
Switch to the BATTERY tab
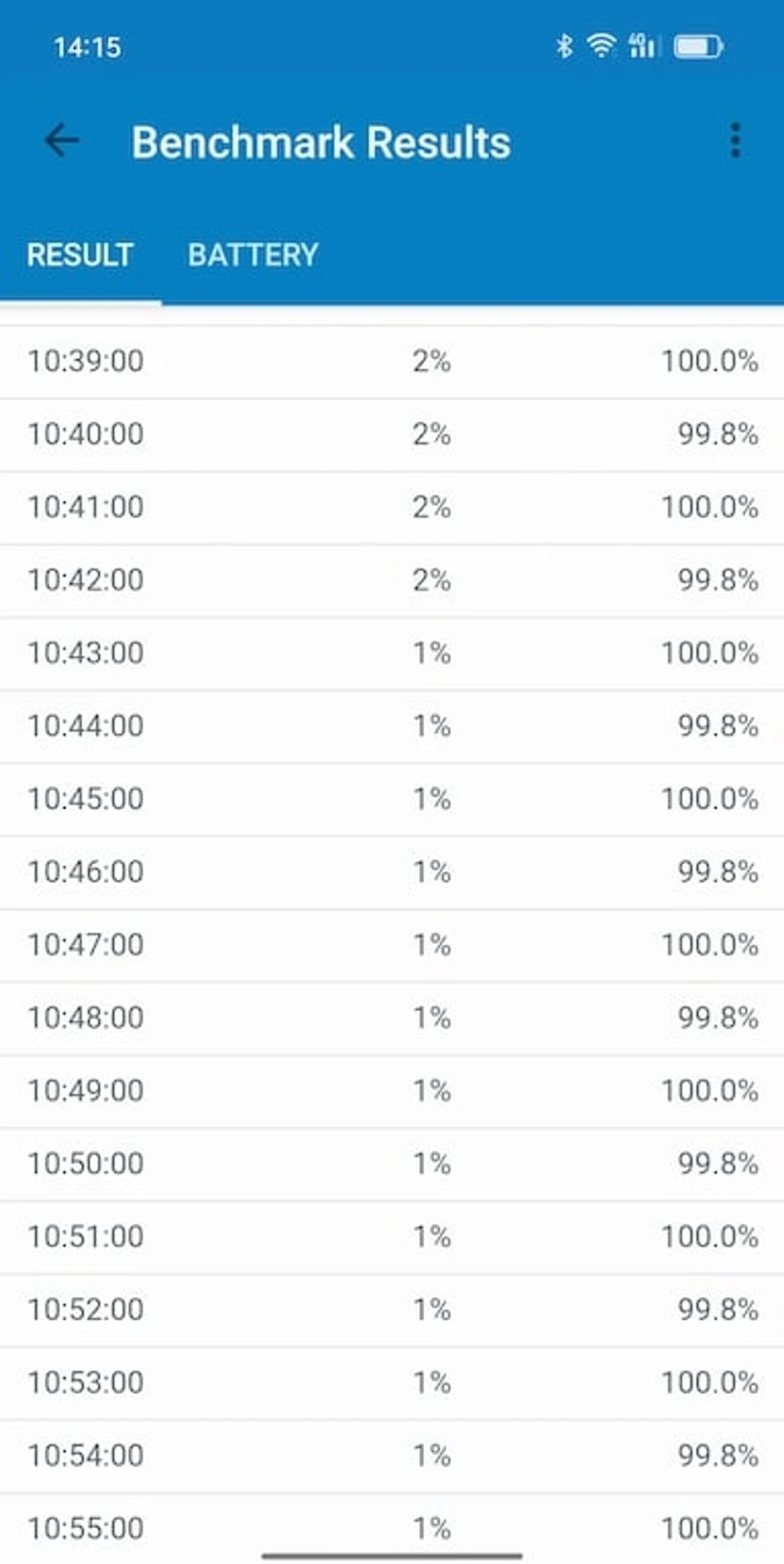click(253, 255)
